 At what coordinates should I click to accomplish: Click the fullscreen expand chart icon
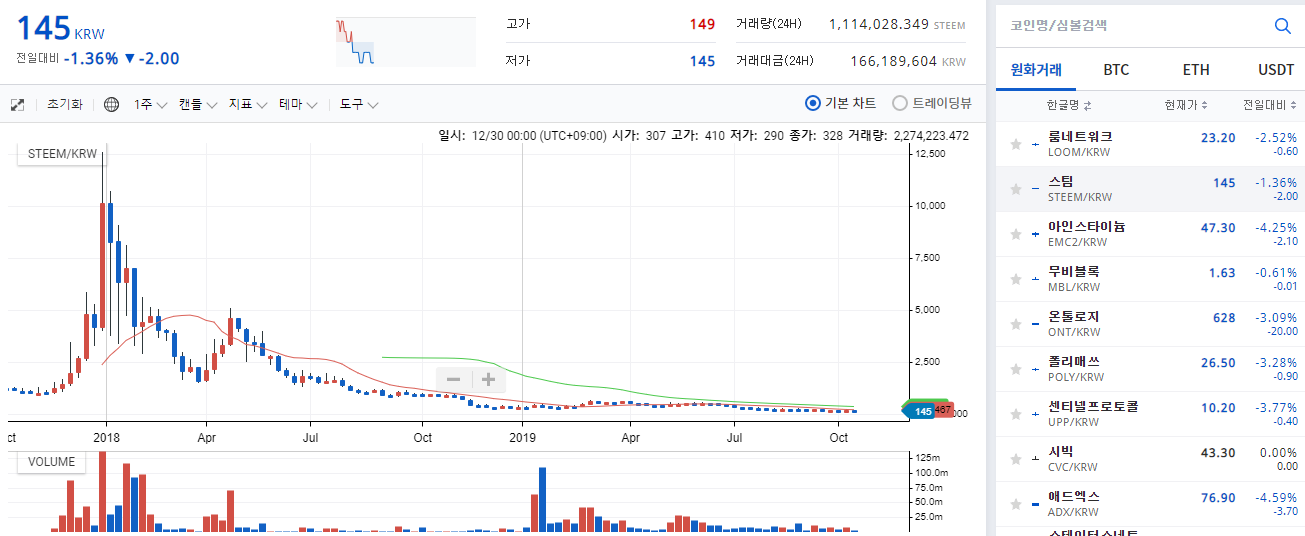pos(17,105)
